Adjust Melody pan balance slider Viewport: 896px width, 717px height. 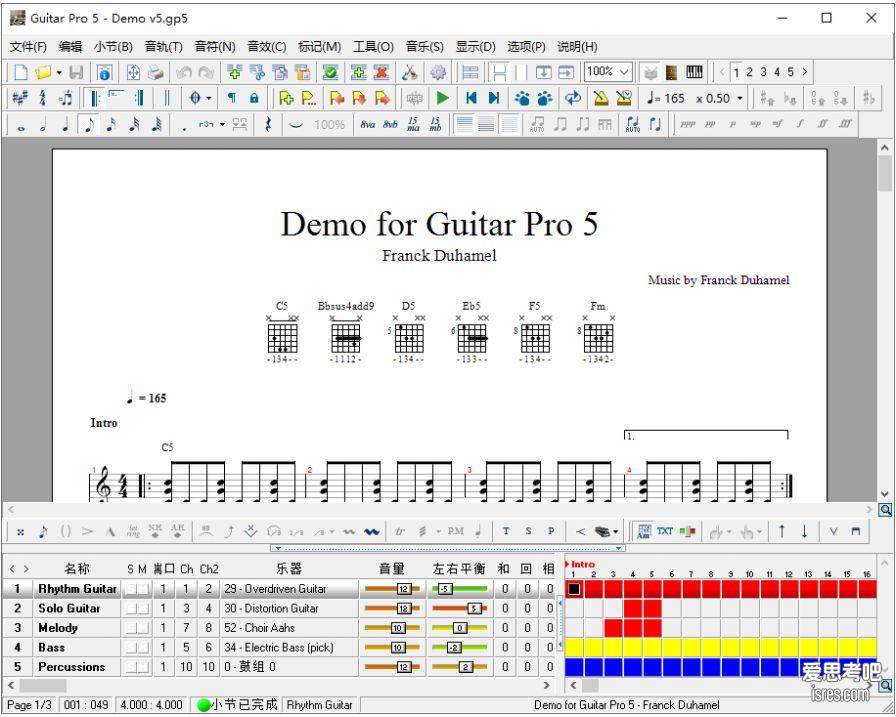point(459,628)
